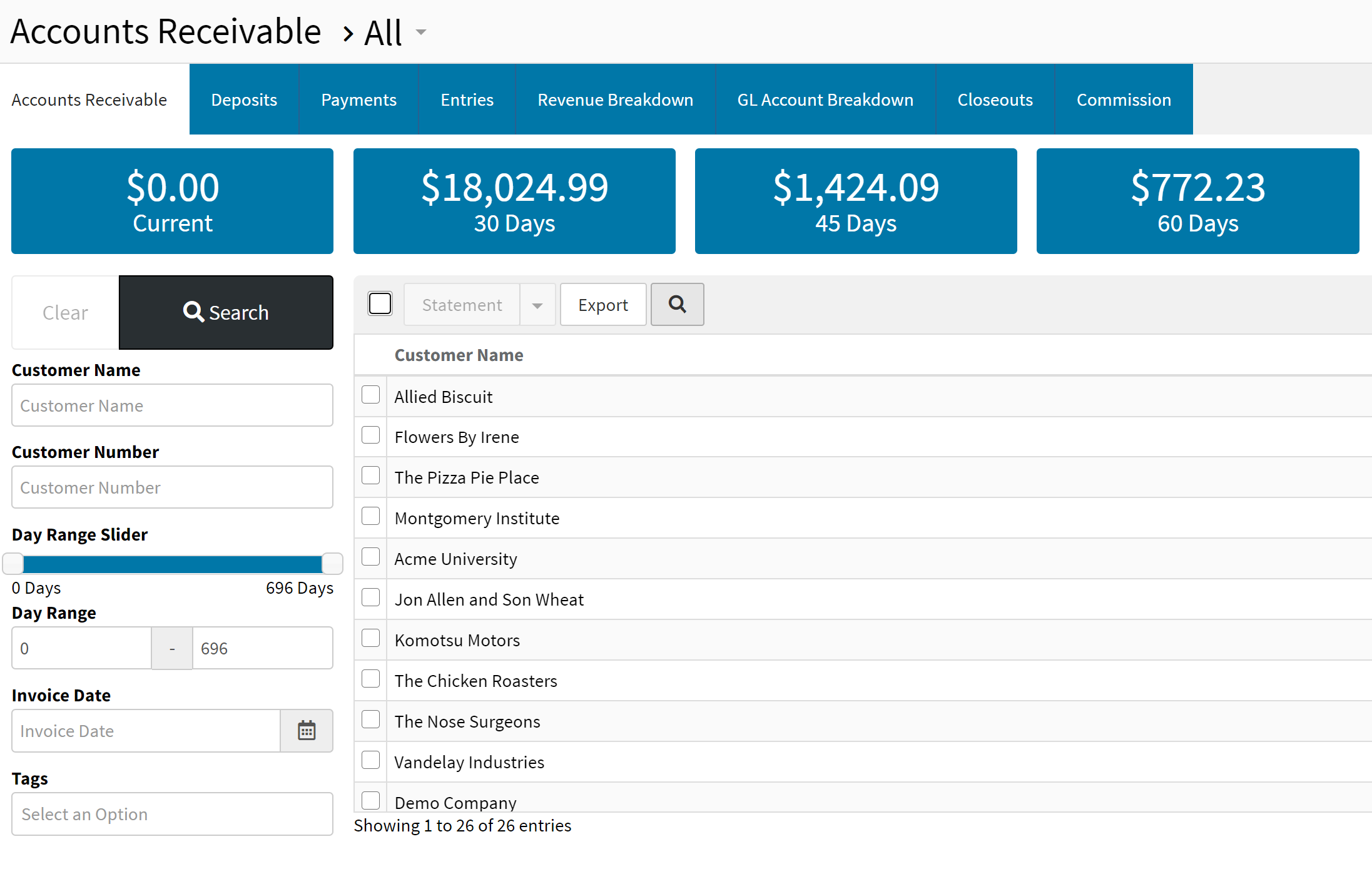Click the magnifier icon beside Export
The width and height of the screenshot is (1372, 869).
point(677,305)
